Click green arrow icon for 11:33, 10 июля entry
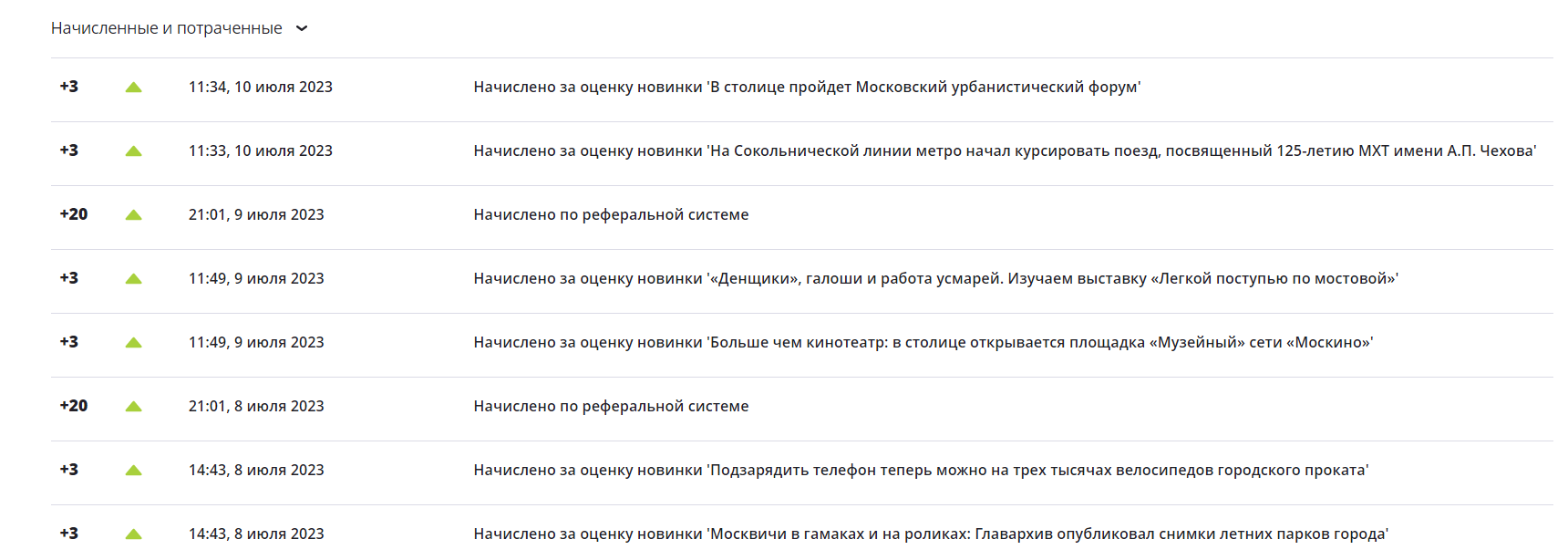Screen dimensions: 1568x560 133,151
